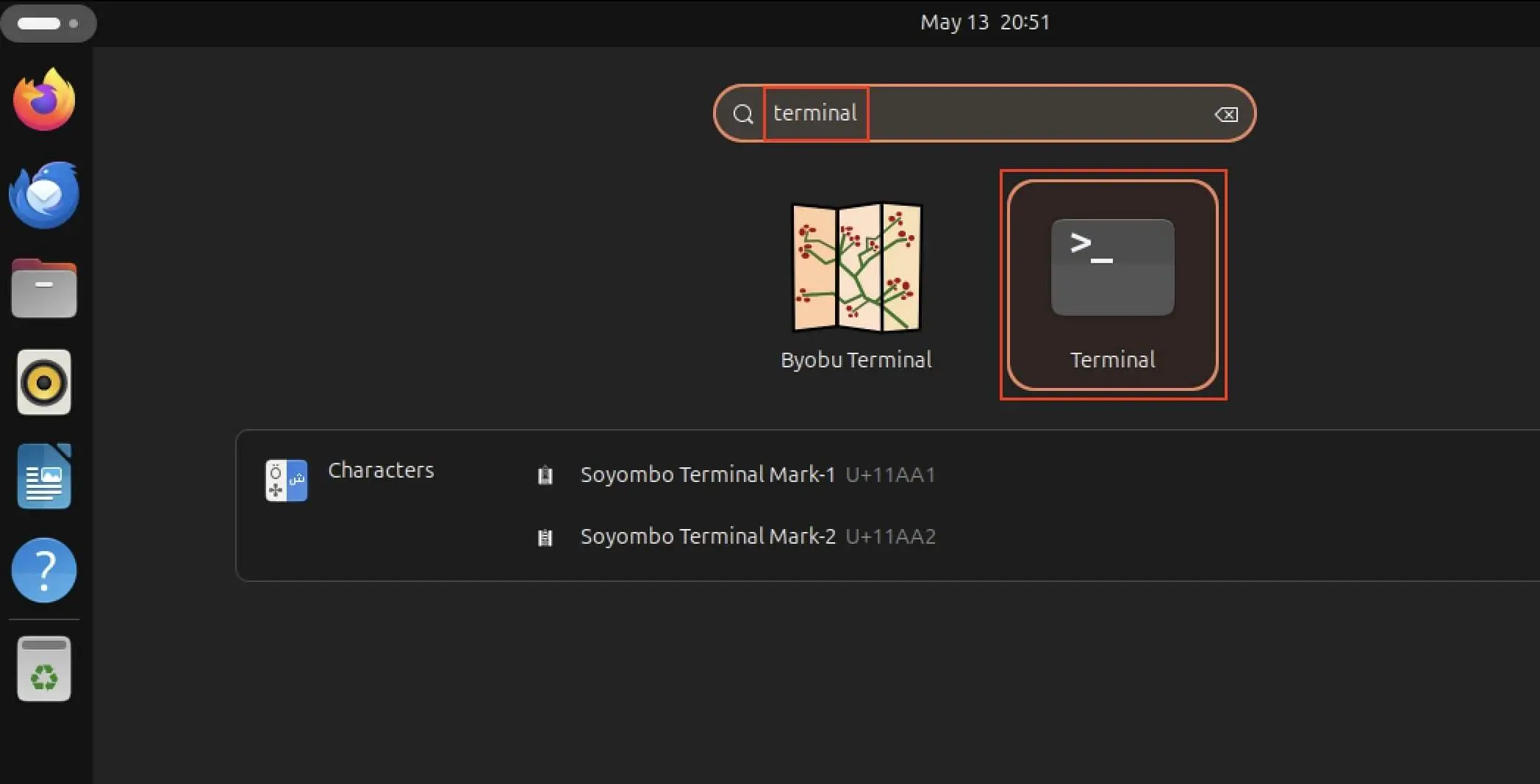Open LibreOffice Writer from the dock
This screenshot has width=1540, height=784.
point(43,475)
